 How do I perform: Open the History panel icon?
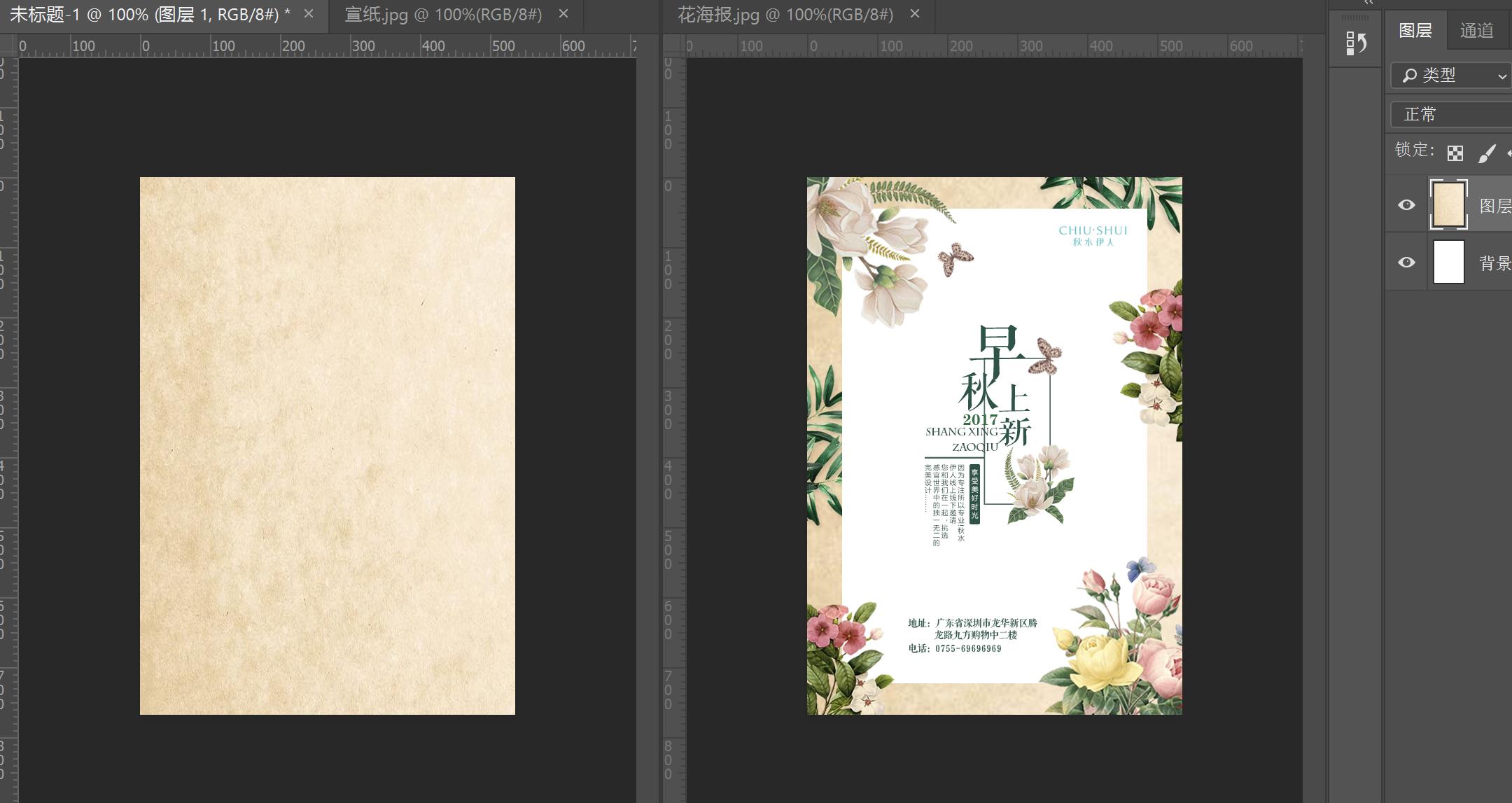(1356, 43)
